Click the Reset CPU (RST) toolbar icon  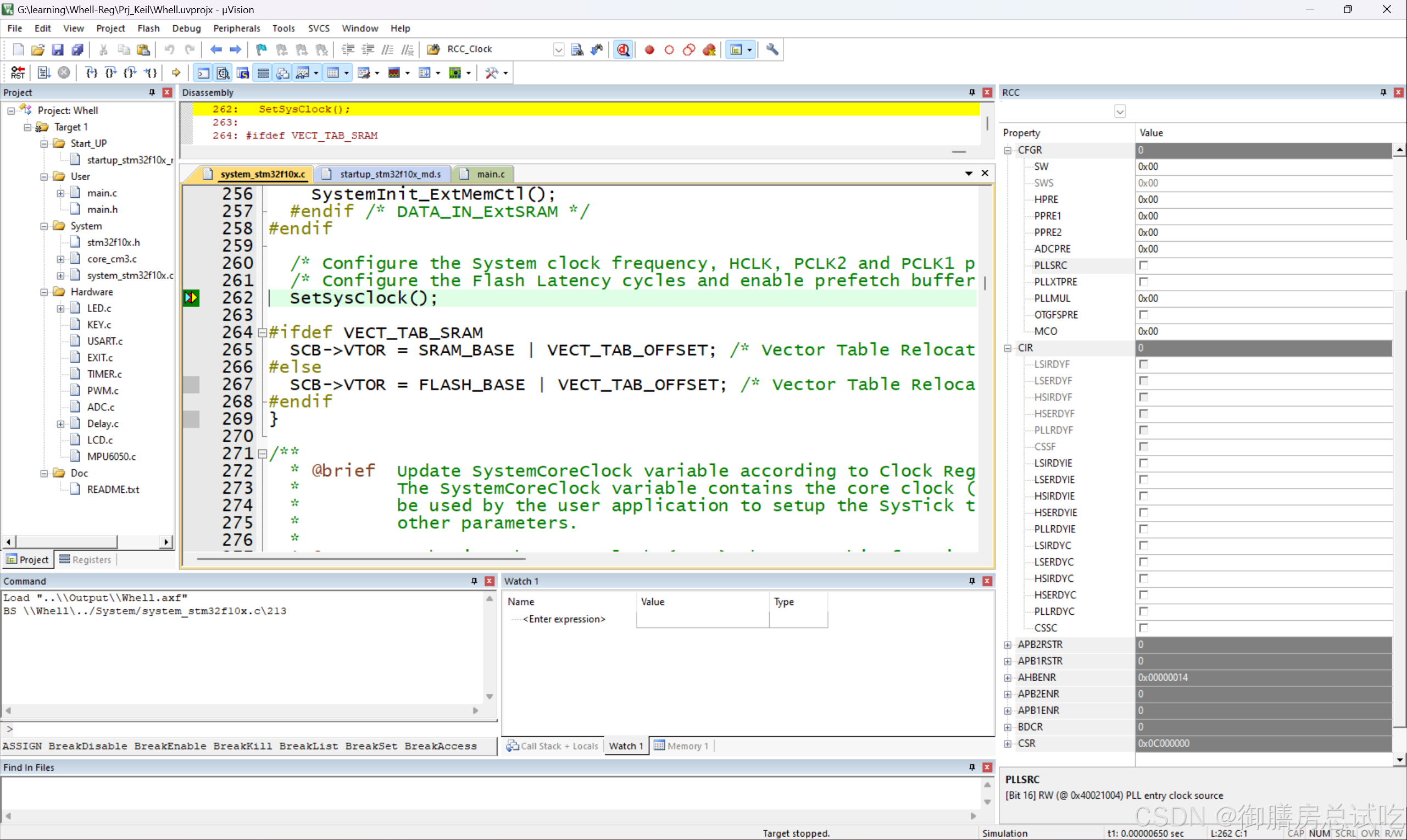point(18,73)
